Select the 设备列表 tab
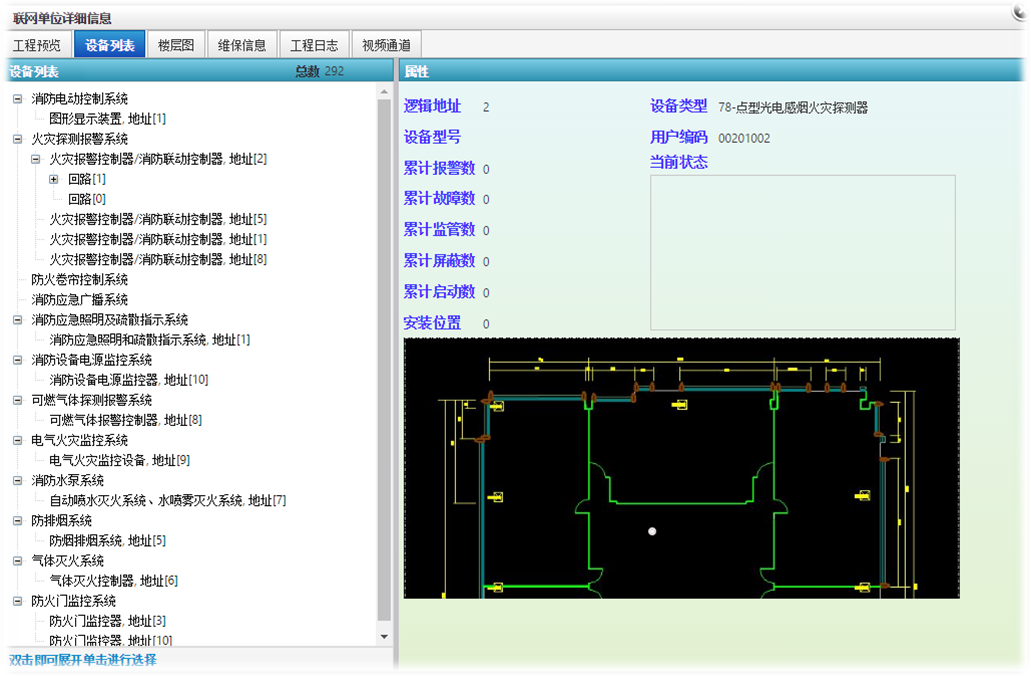Viewport: 1031px width, 676px height. point(110,45)
